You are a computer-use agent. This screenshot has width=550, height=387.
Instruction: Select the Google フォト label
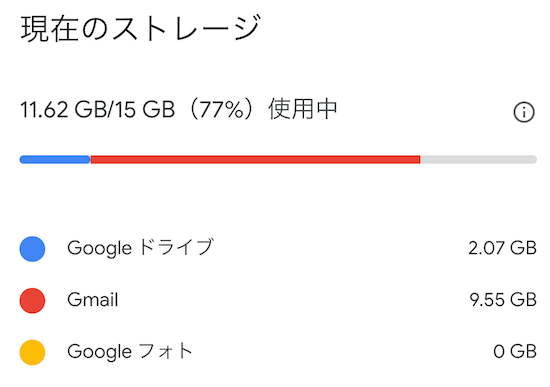130,352
